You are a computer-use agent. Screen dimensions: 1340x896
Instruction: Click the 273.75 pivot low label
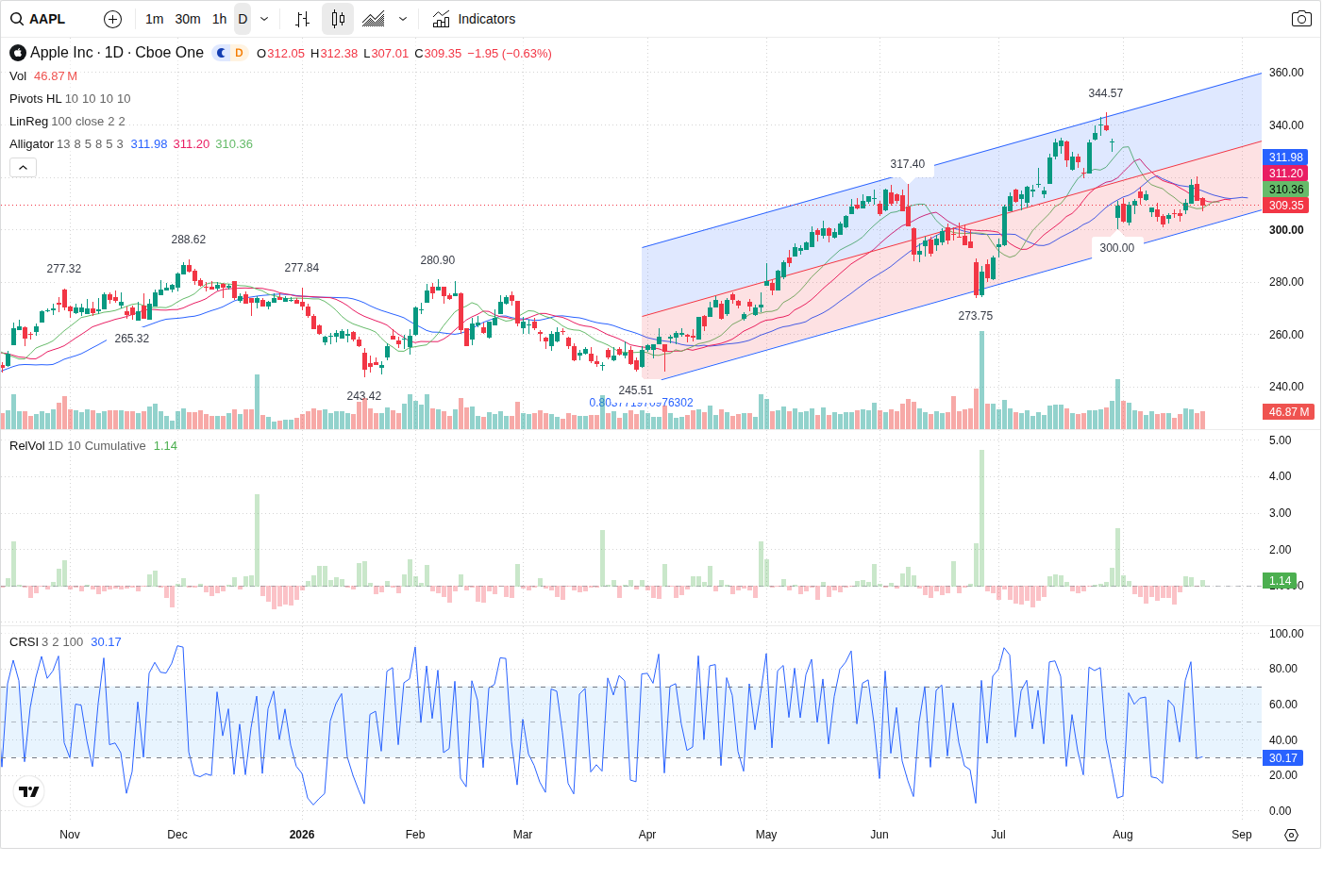[975, 316]
